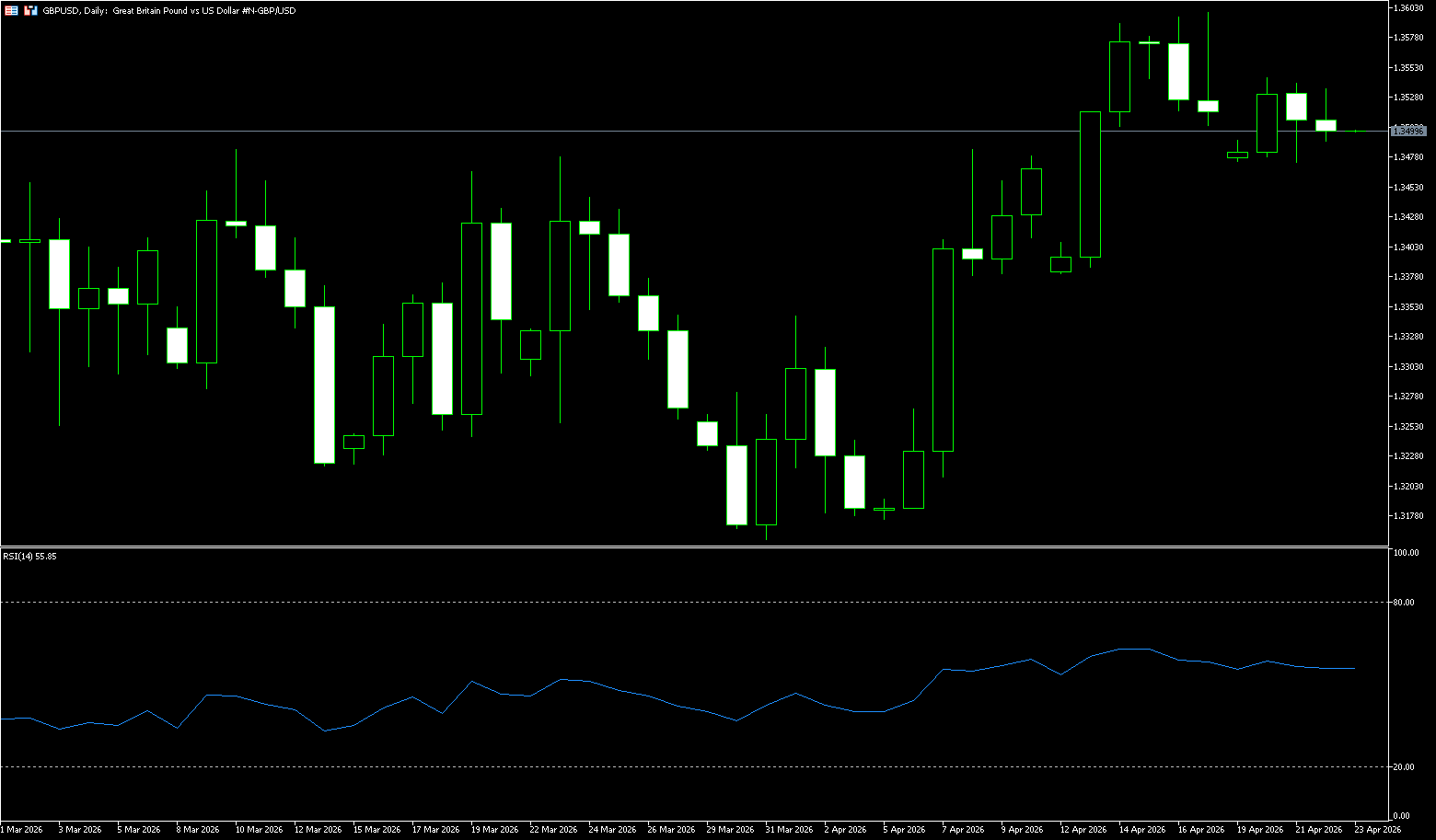Click the RSI 100.00 scale label
The image size is (1436, 840).
(1406, 553)
